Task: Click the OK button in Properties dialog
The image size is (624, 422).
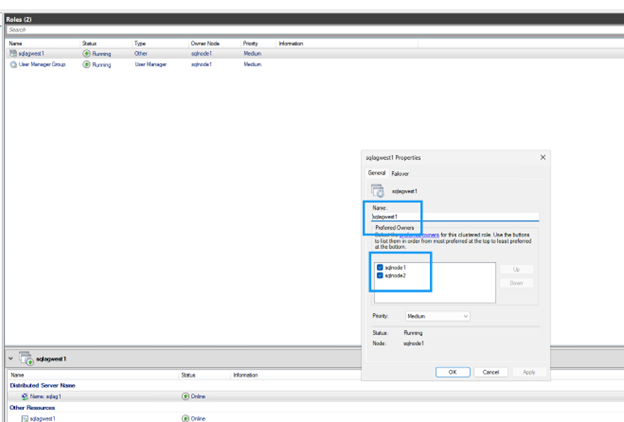Action: pyautogui.click(x=453, y=372)
